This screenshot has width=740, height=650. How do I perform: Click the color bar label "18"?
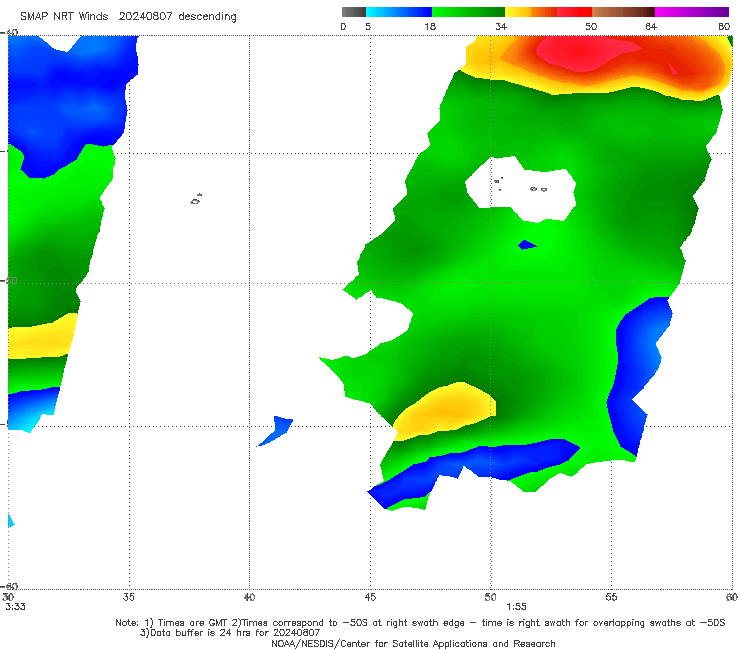click(x=430, y=26)
